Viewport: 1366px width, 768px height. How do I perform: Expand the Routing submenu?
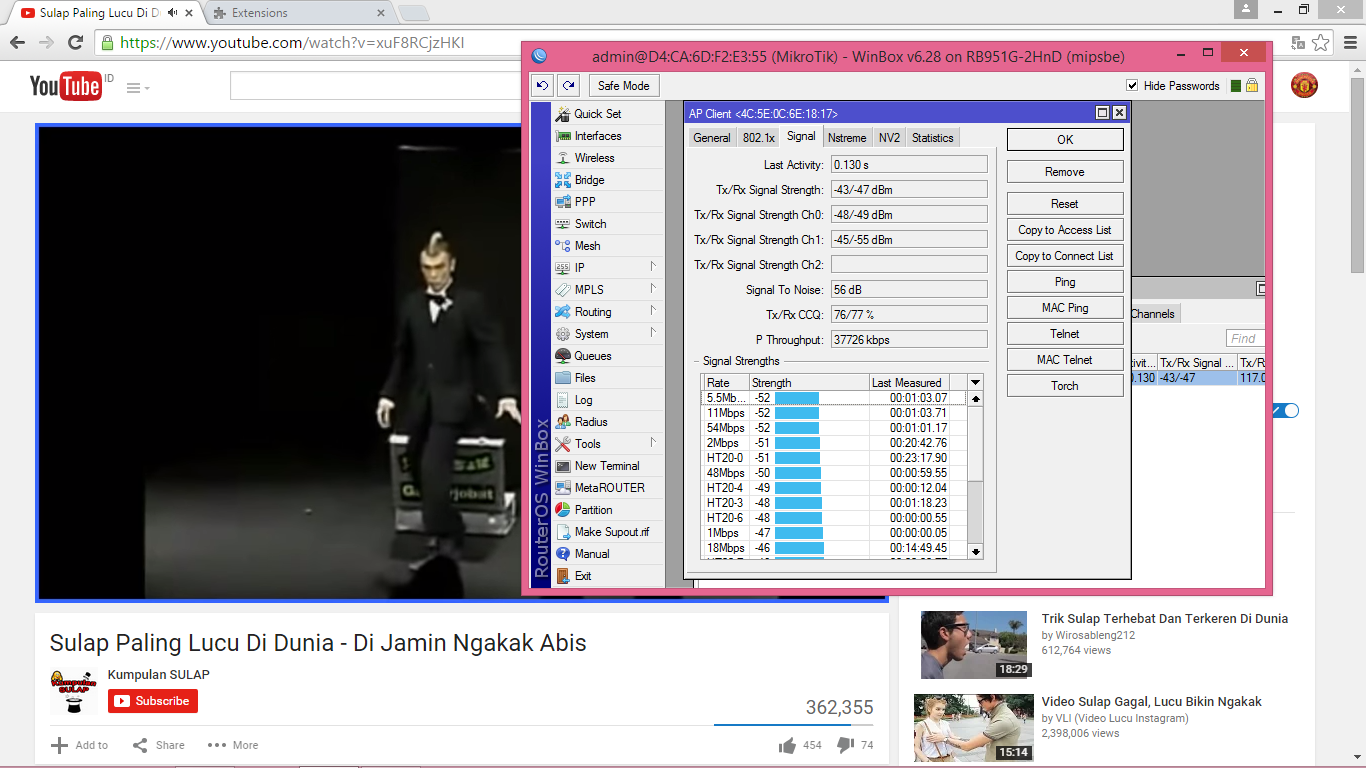point(652,311)
